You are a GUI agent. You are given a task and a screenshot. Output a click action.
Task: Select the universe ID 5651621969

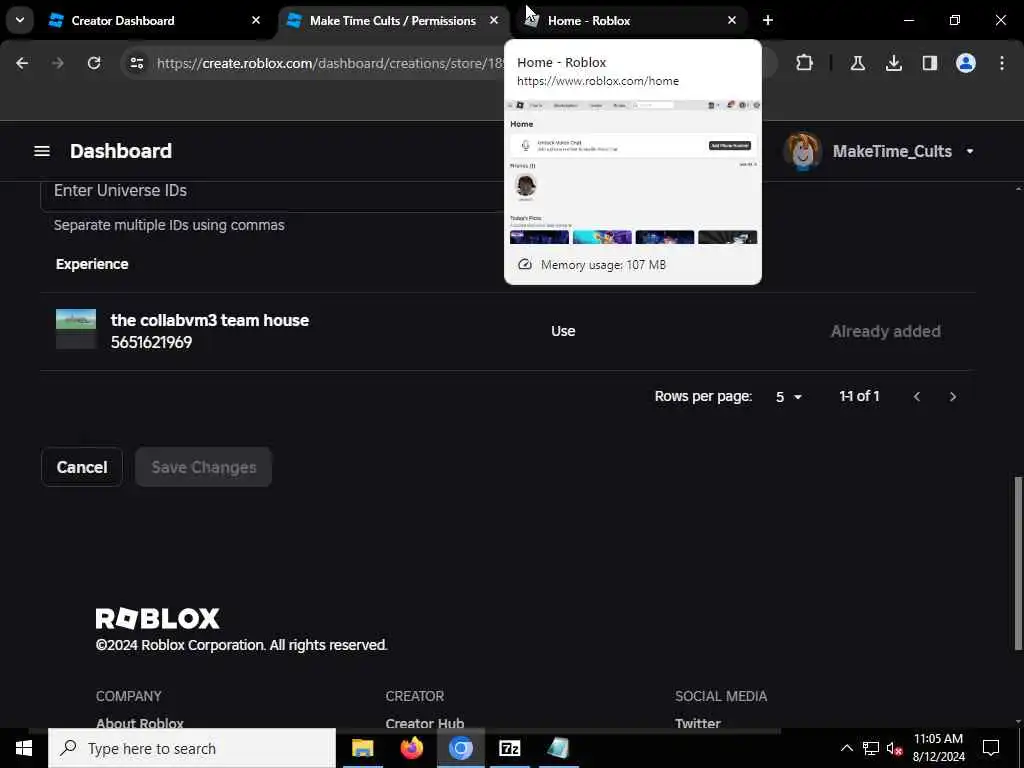click(152, 342)
